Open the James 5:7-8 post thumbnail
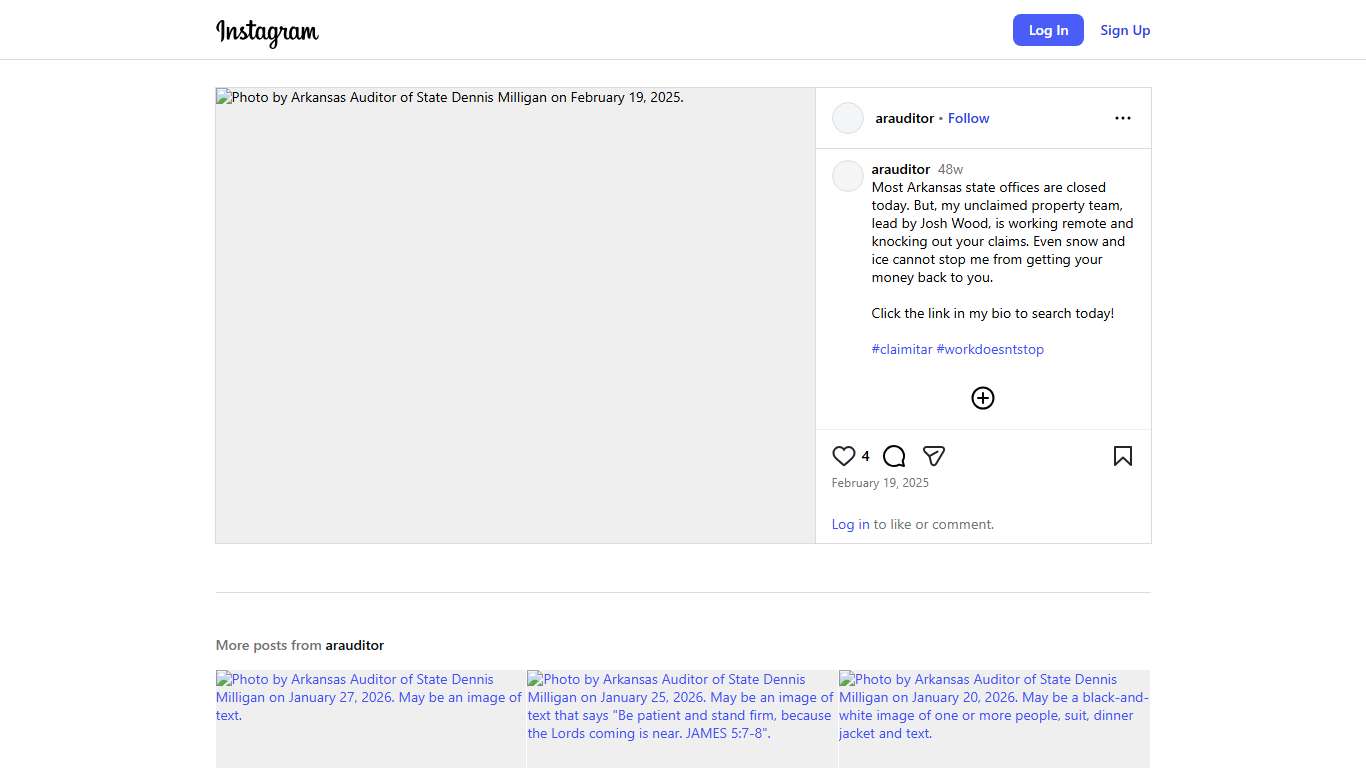The width and height of the screenshot is (1366, 768). 682,720
